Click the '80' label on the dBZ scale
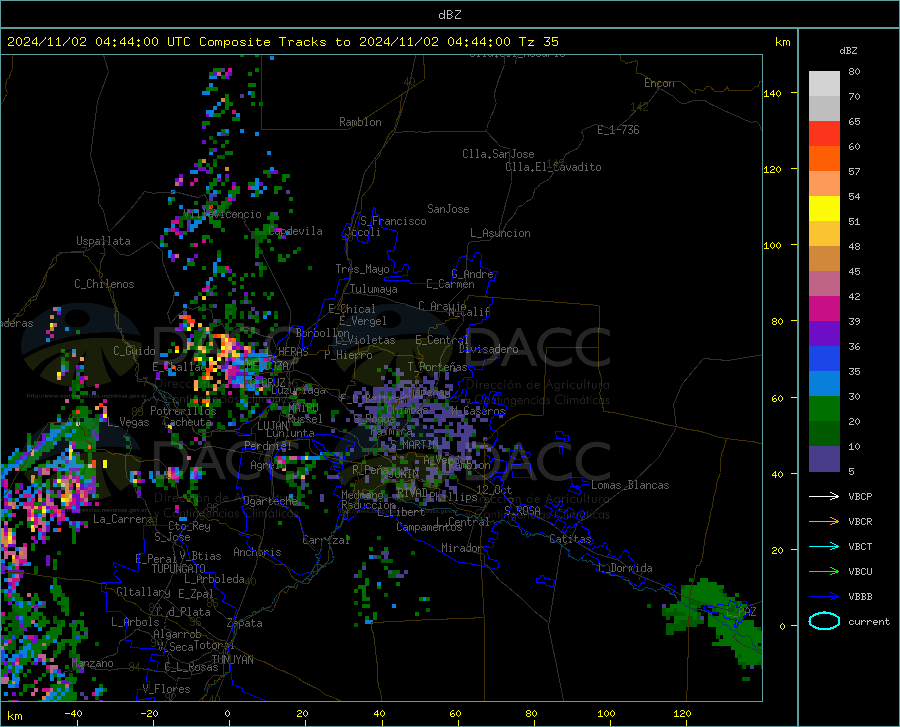This screenshot has height=727, width=900. [854, 72]
